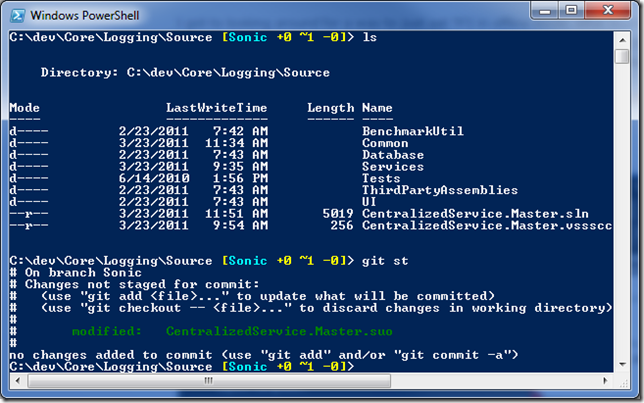
Task: Click the 'modified:' green label
Action: coord(107,332)
